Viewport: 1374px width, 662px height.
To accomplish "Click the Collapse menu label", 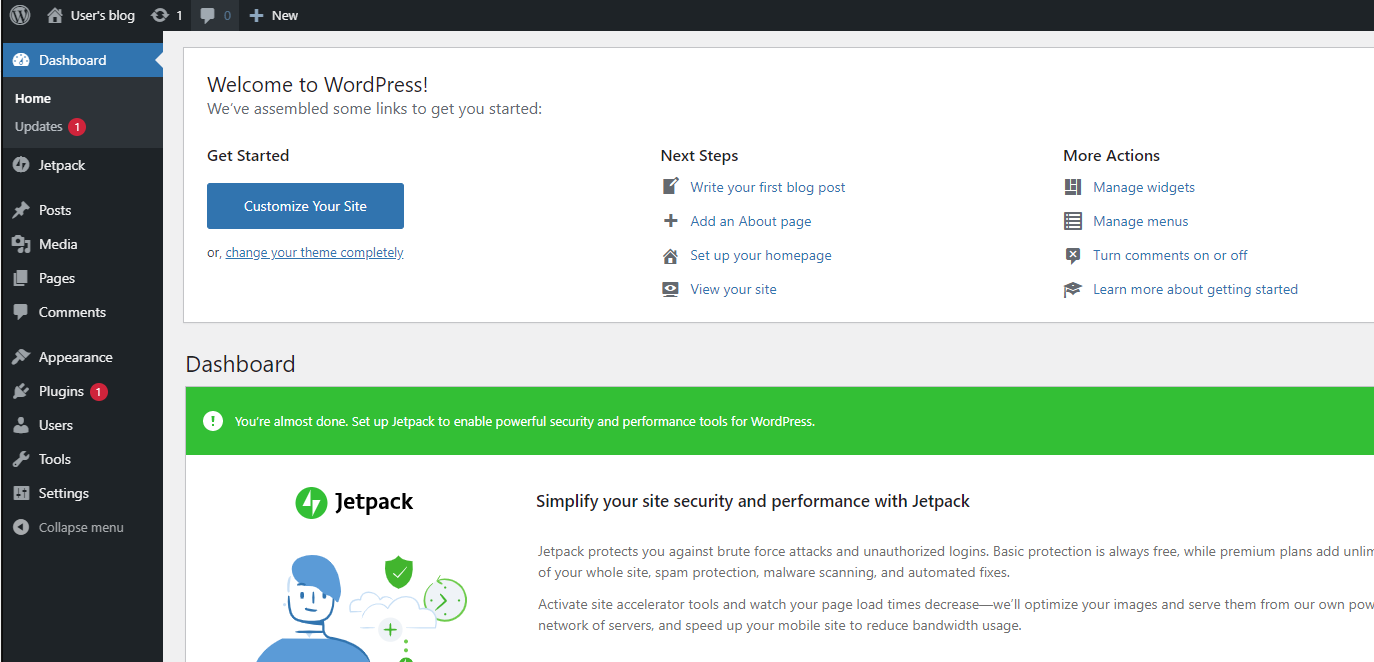I will (81, 527).
